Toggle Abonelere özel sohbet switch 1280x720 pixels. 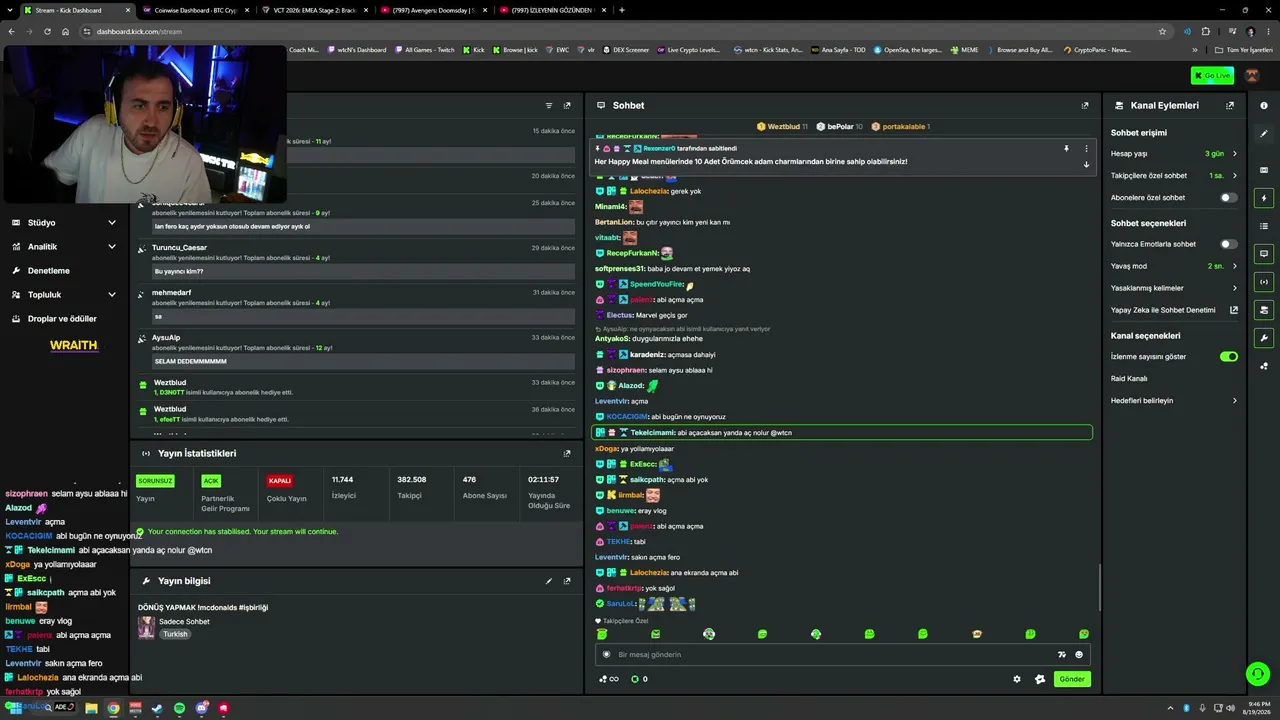tap(1229, 198)
